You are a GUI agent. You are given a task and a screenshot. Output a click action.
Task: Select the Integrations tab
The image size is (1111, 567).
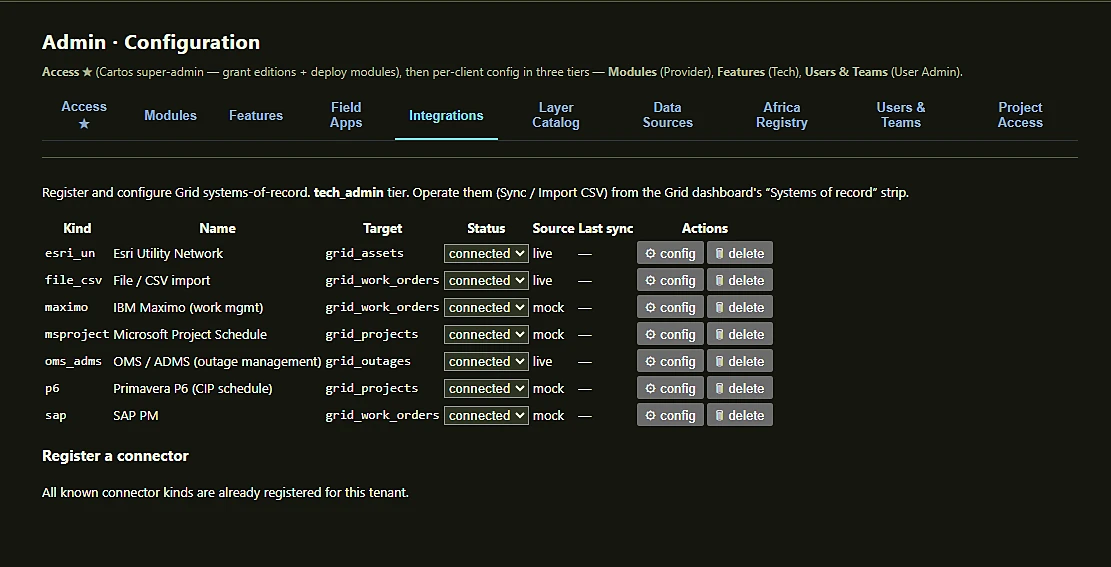446,115
